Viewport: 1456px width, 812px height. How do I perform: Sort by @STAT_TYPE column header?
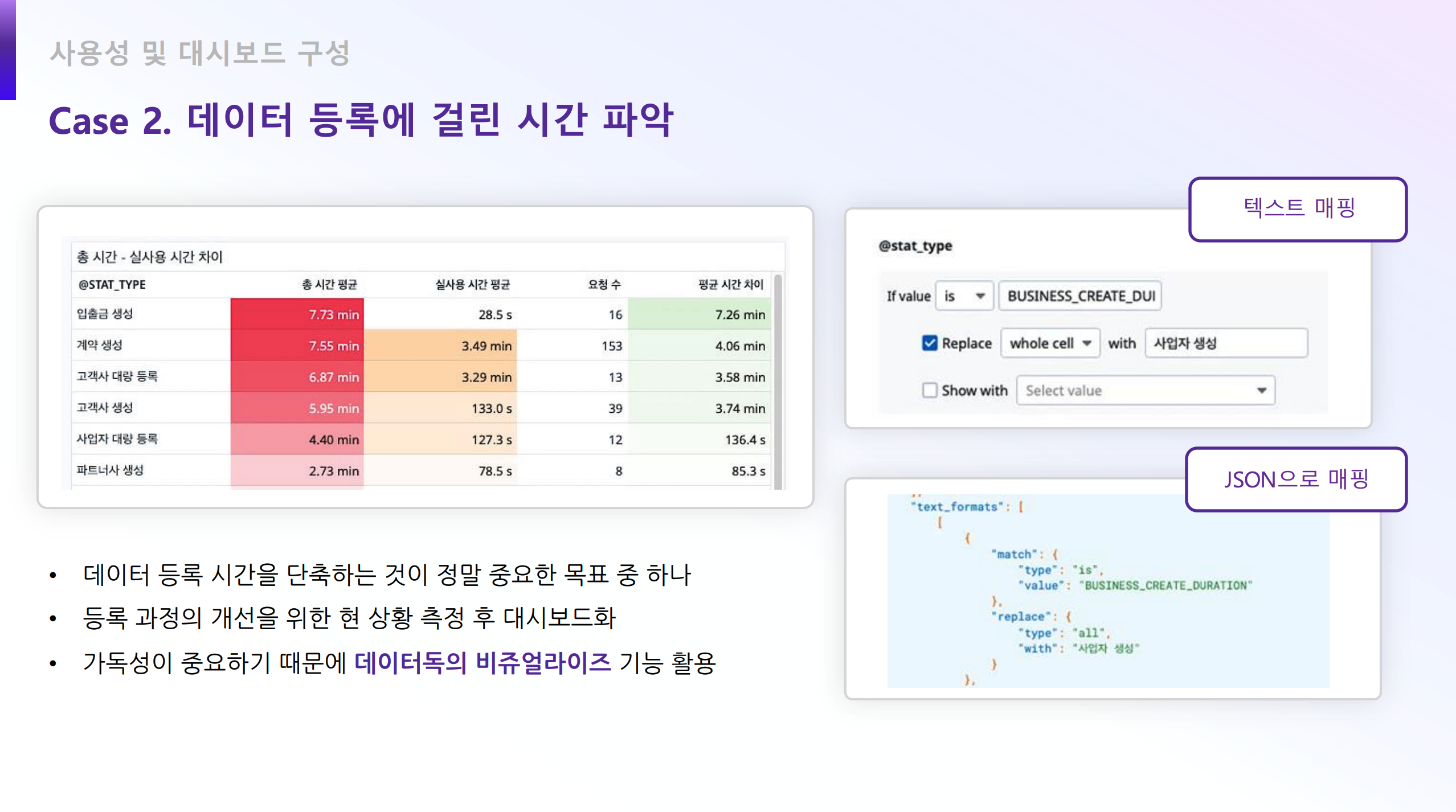[x=112, y=284]
